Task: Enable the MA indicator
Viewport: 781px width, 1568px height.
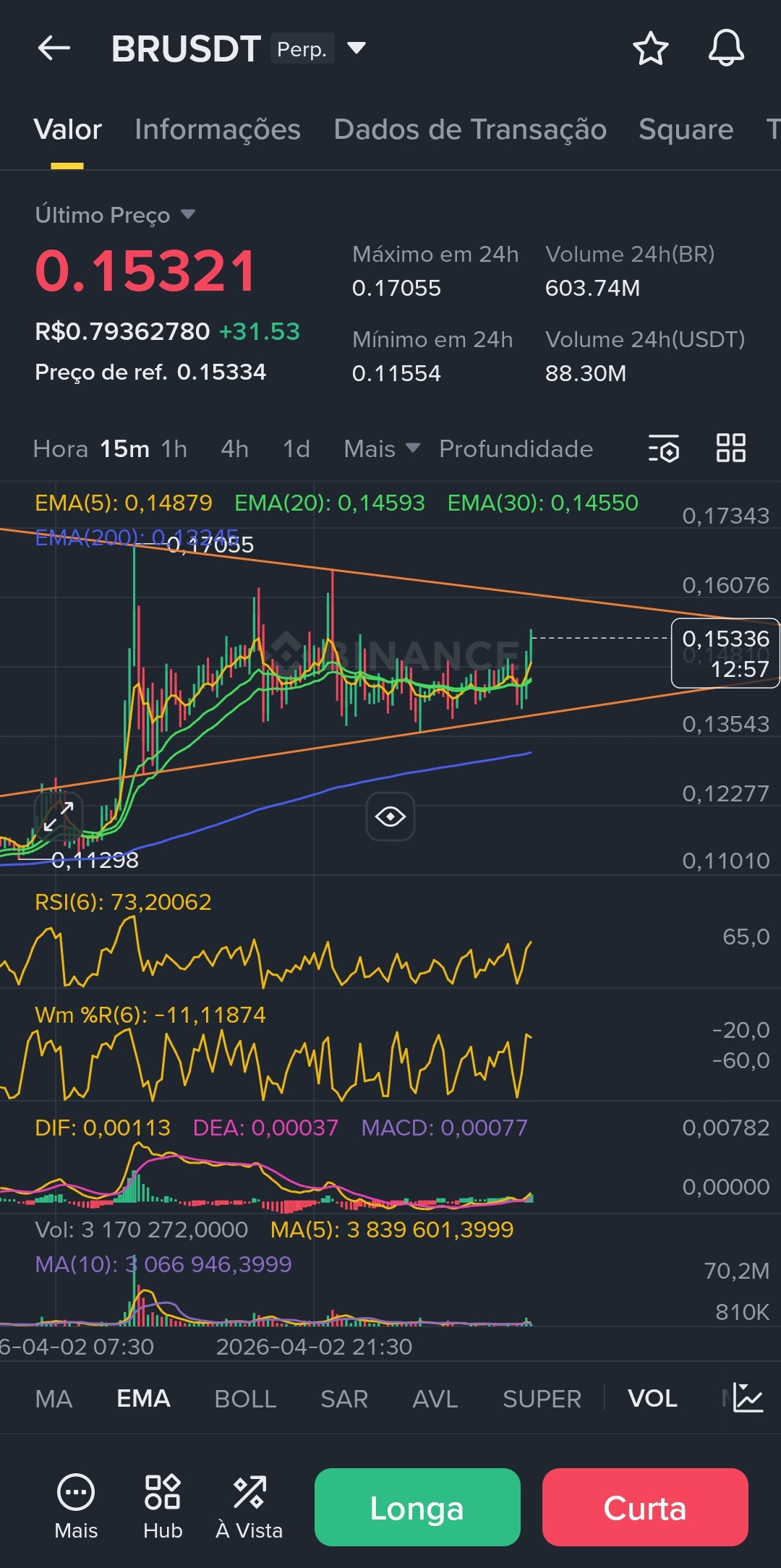Action: [x=54, y=1398]
